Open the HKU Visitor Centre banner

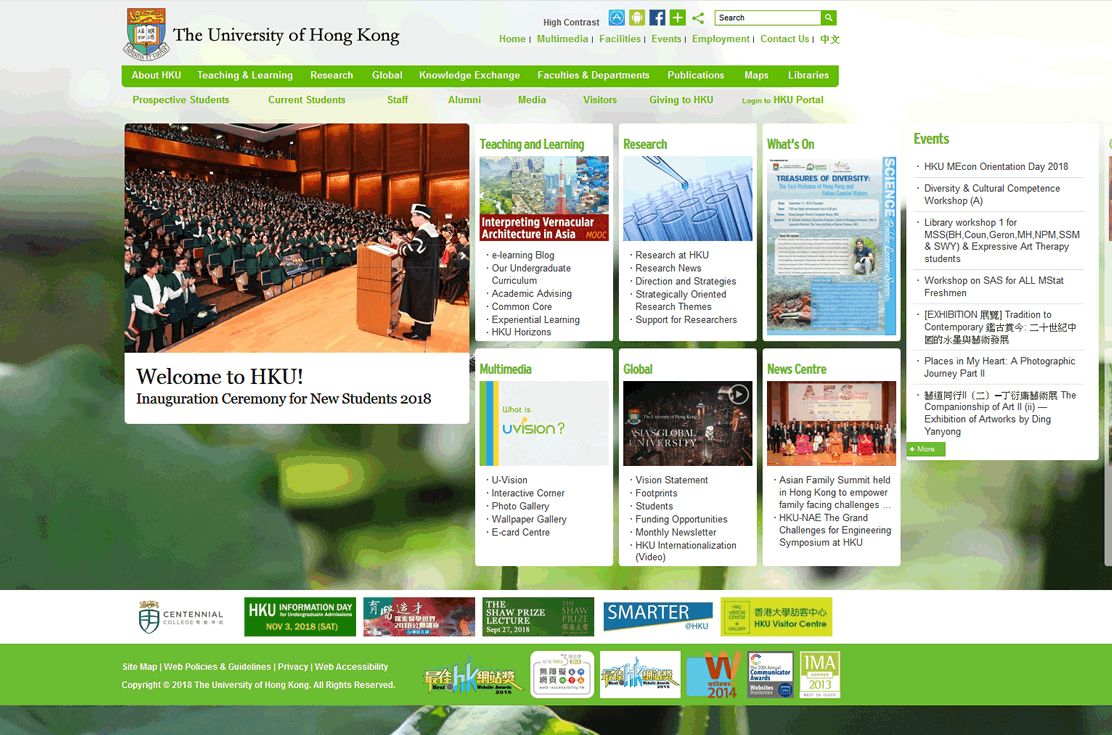point(777,617)
